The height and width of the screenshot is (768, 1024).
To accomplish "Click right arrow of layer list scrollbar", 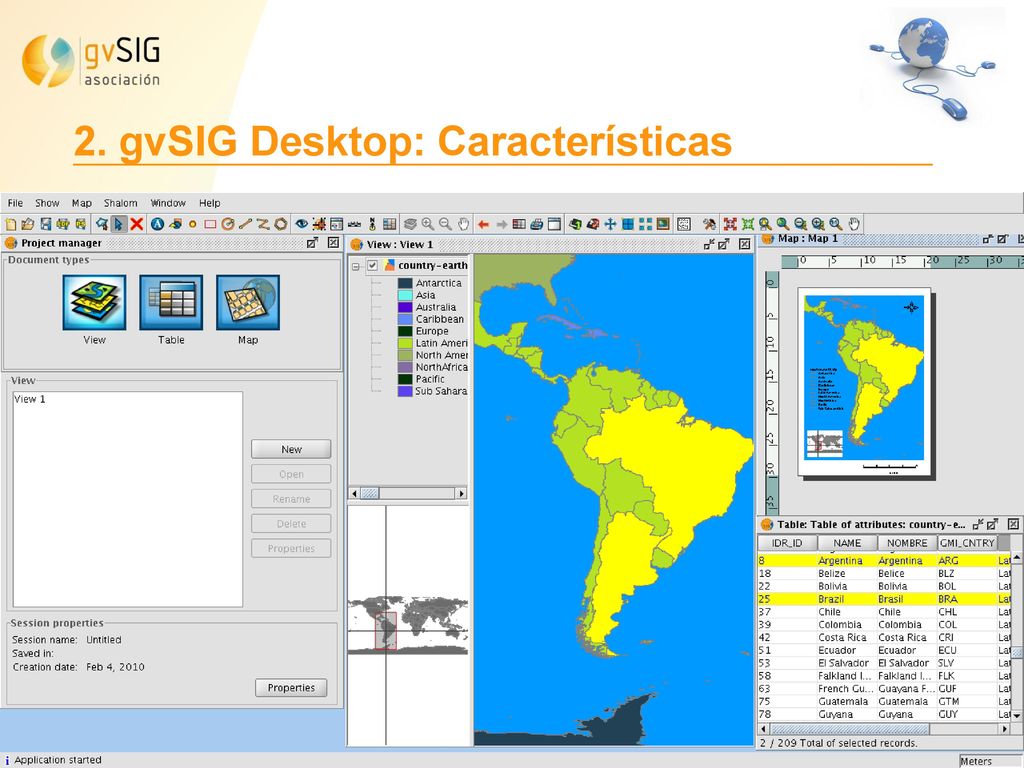I will [462, 494].
